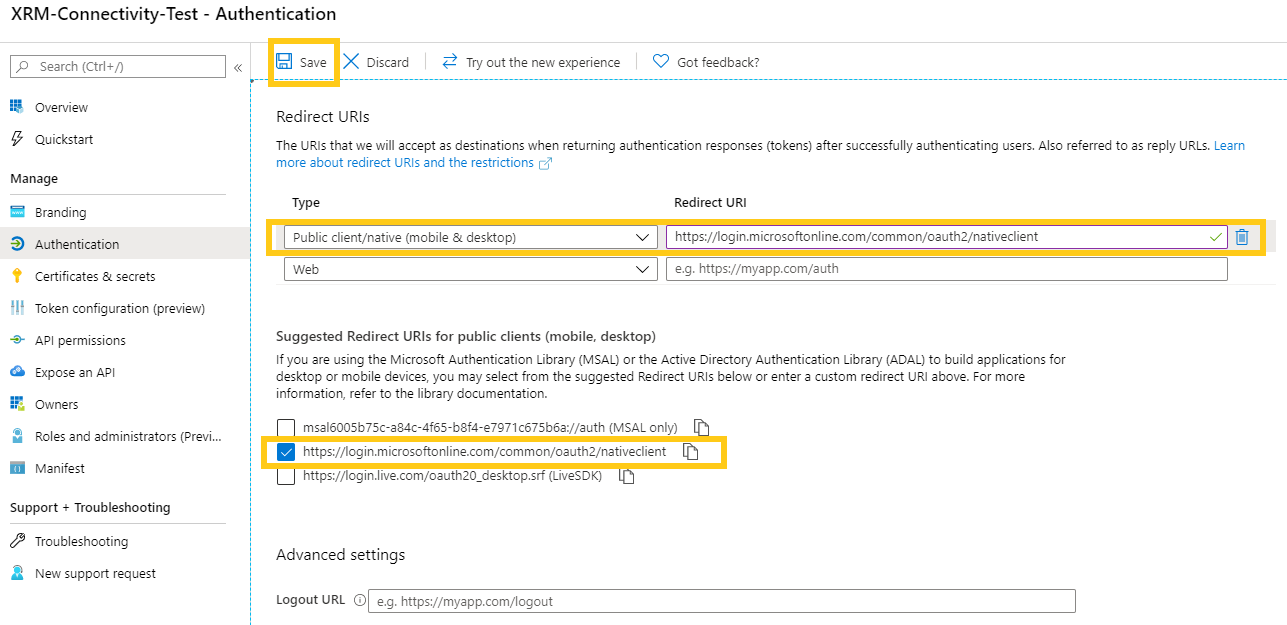This screenshot has height=625, width=1287.
Task: Click the Roles and administrators icon
Action: pyautogui.click(x=17, y=436)
